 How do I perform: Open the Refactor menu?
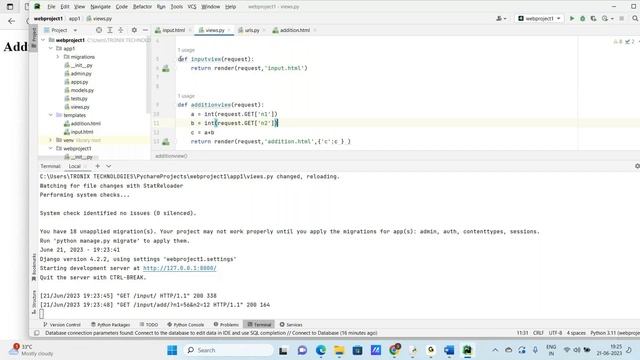142,7
